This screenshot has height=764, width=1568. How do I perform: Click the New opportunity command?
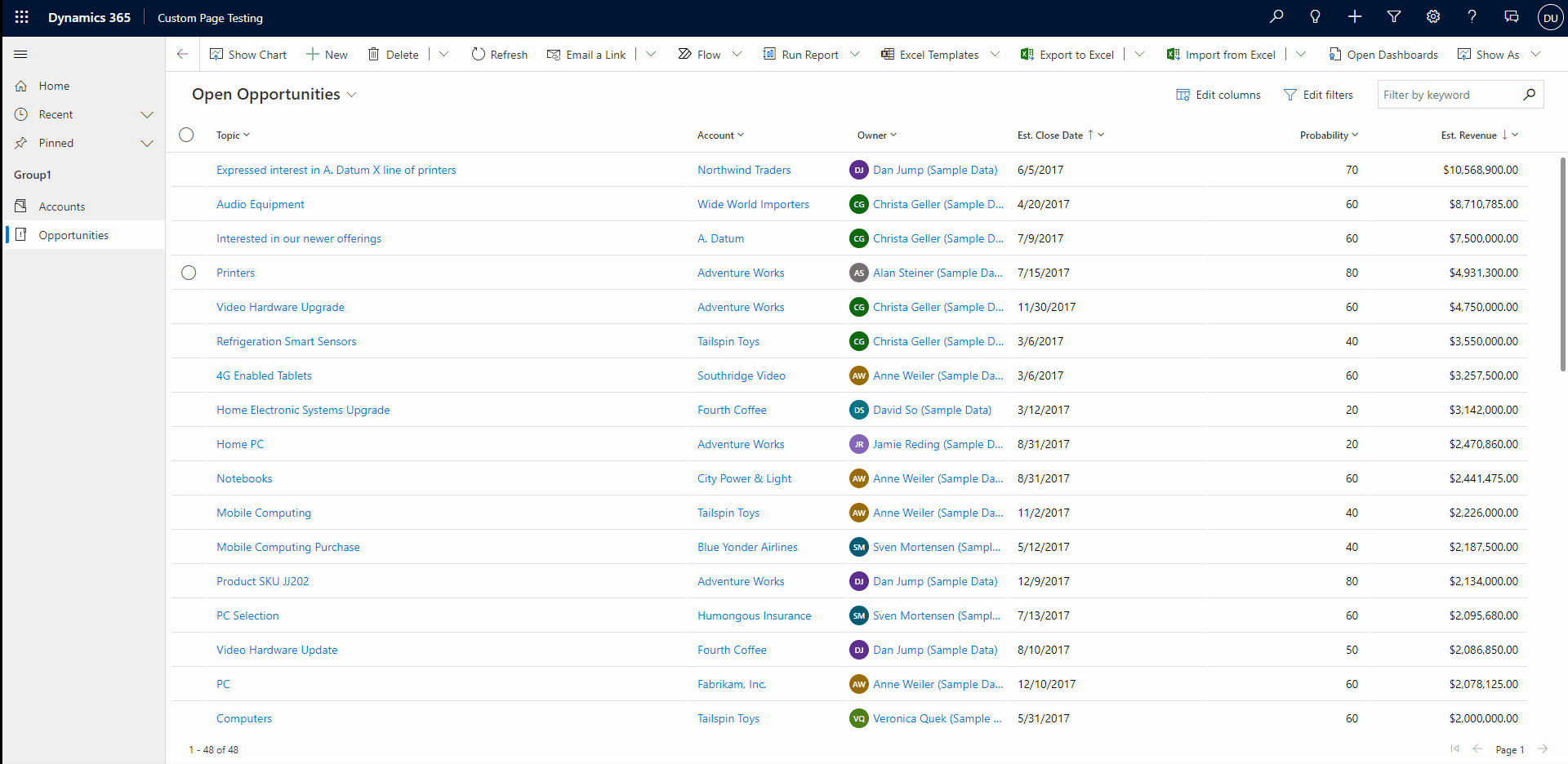(327, 55)
